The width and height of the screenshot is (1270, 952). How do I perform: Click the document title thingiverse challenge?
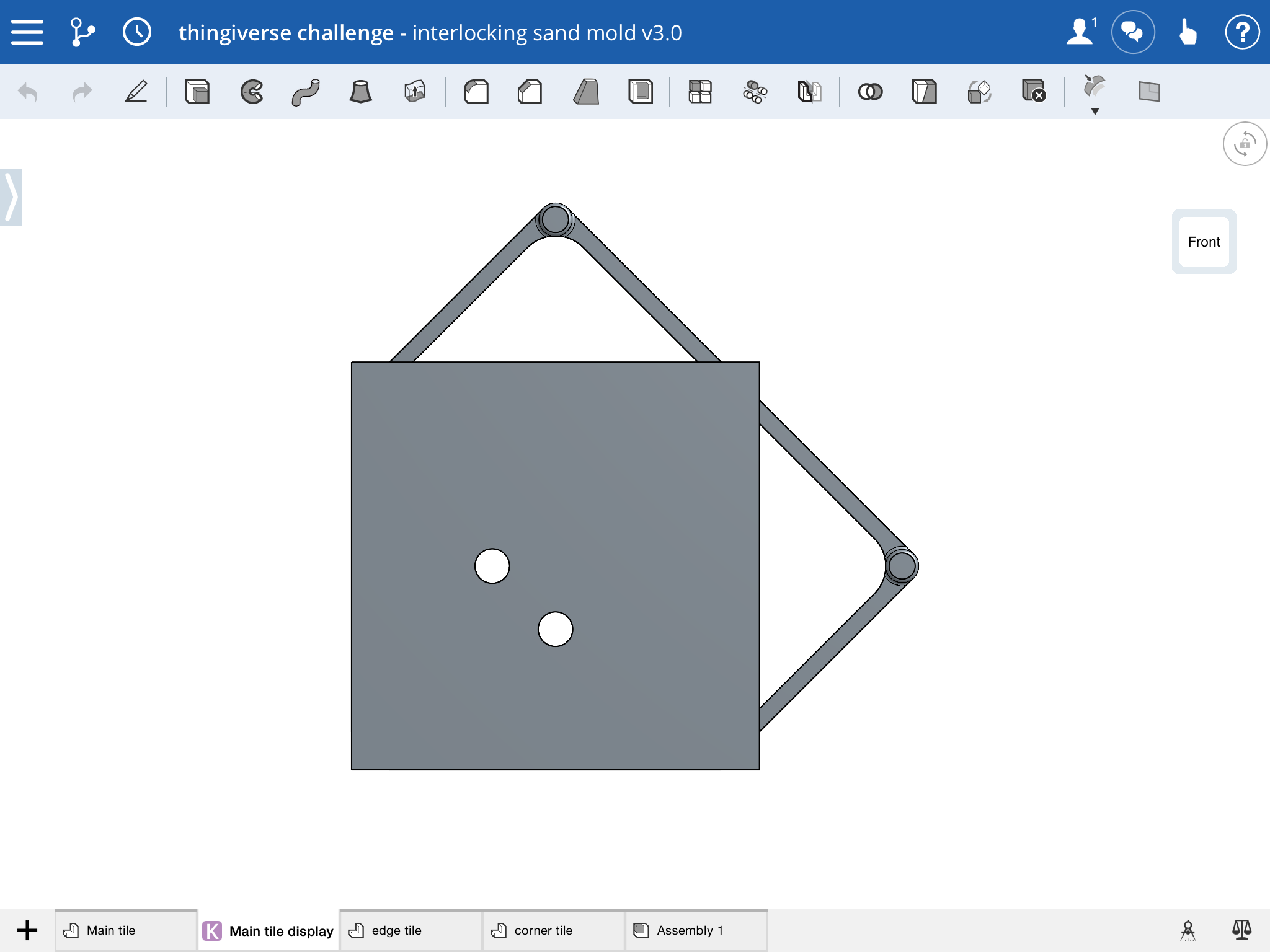286,33
